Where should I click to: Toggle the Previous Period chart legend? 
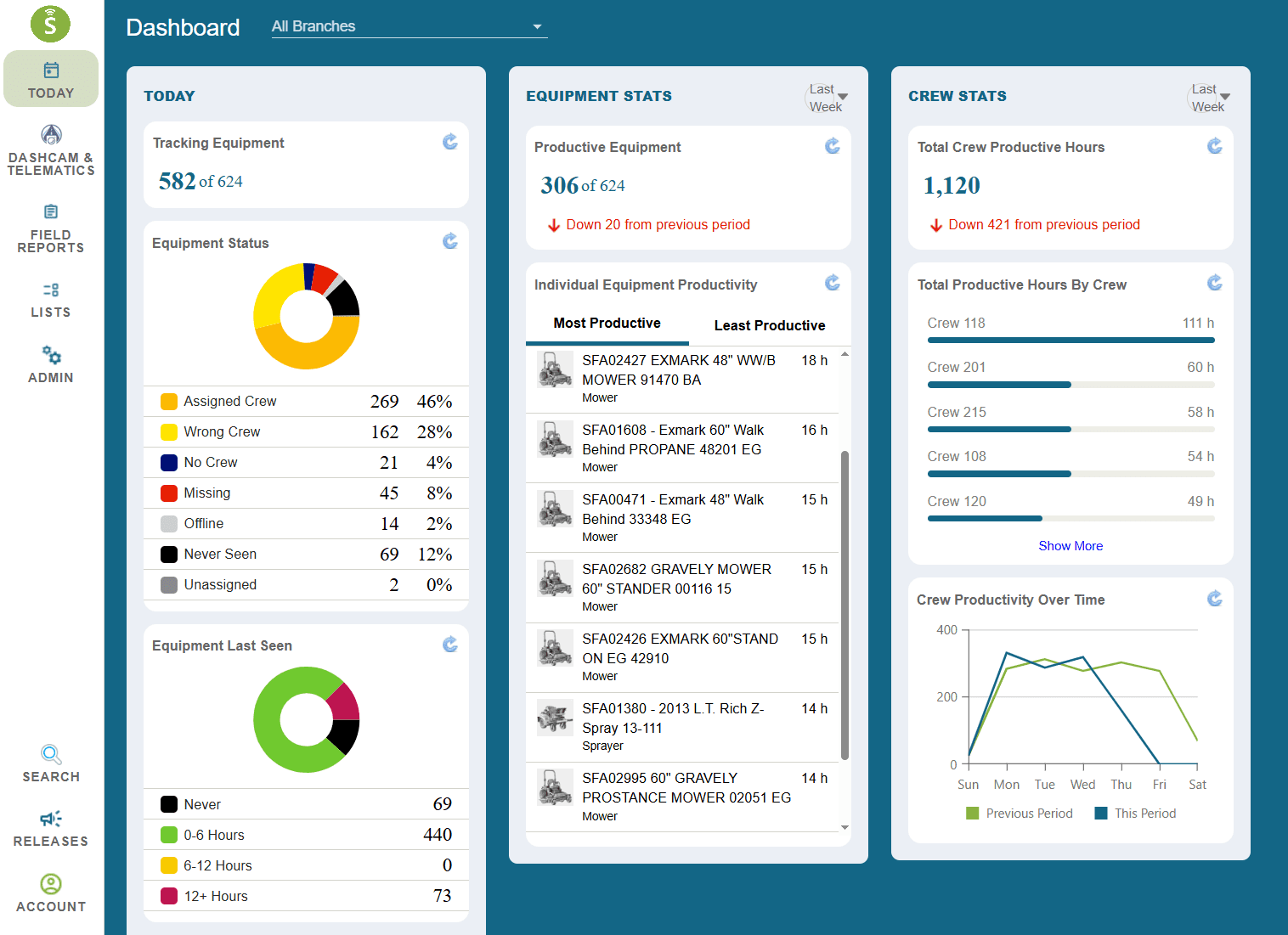[1020, 814]
